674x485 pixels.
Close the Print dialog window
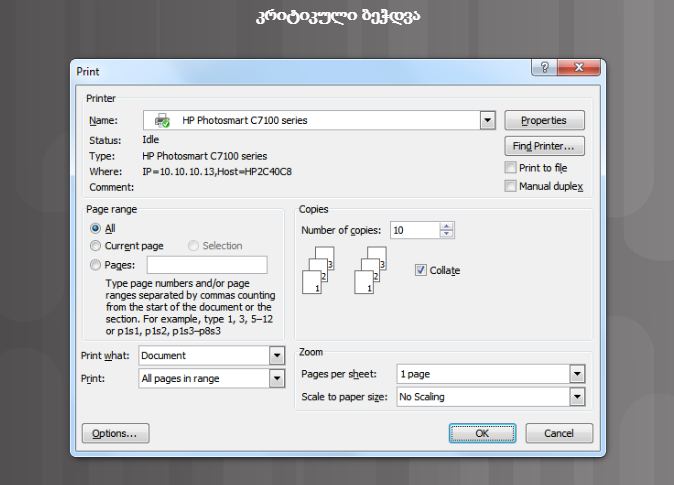pos(582,67)
